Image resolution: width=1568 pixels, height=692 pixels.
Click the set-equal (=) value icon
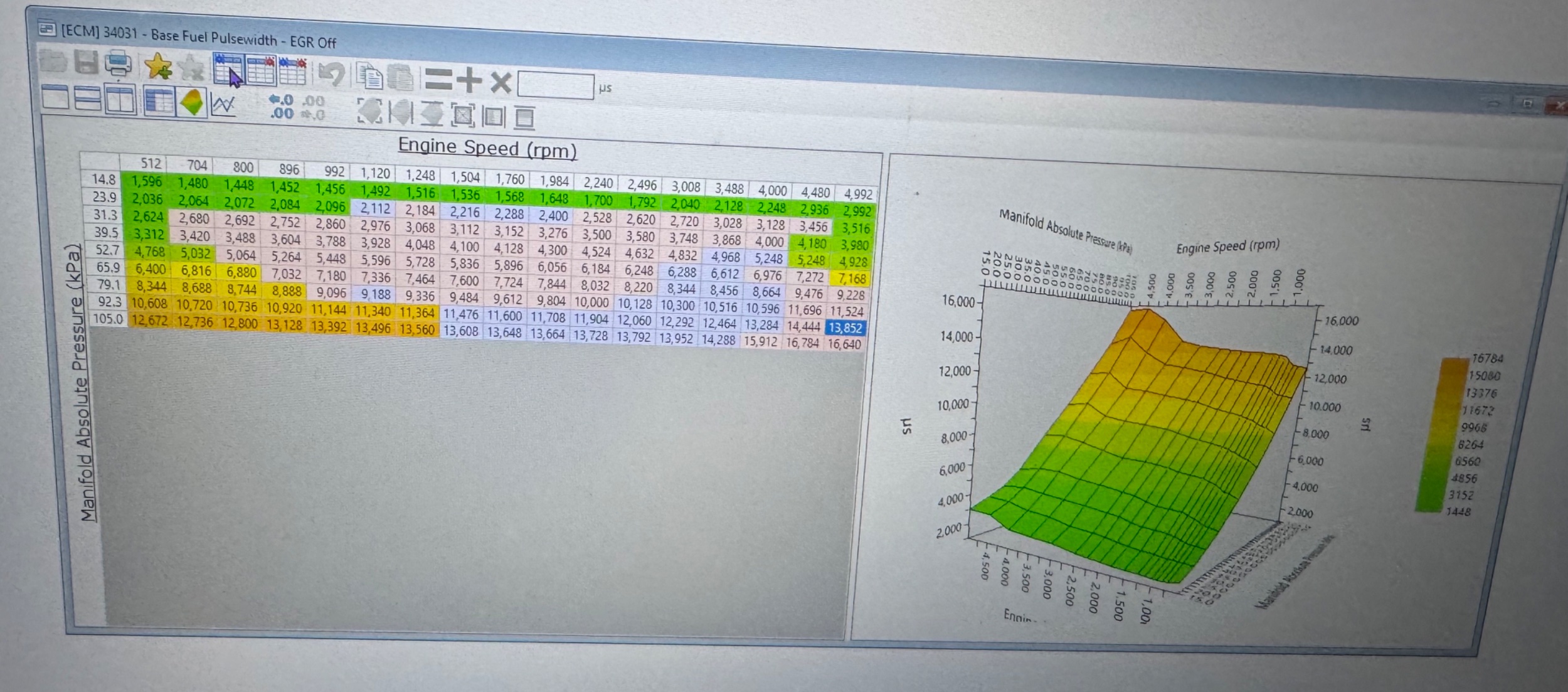[x=438, y=80]
